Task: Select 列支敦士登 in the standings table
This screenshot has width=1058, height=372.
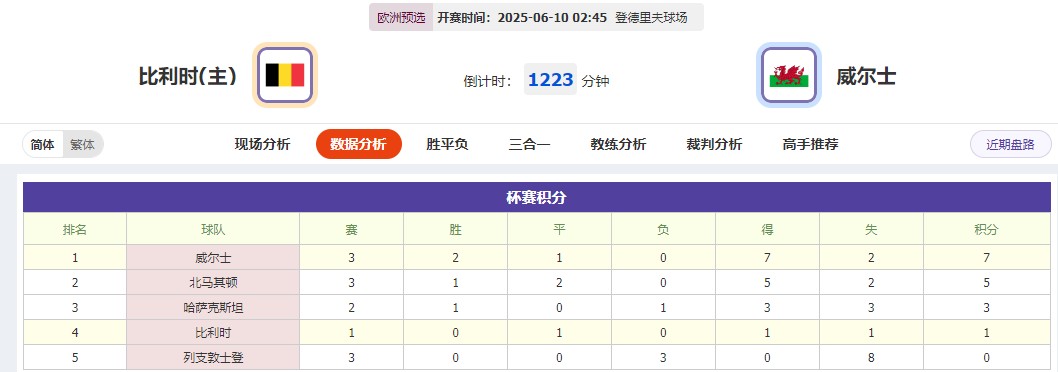Action: (x=213, y=358)
